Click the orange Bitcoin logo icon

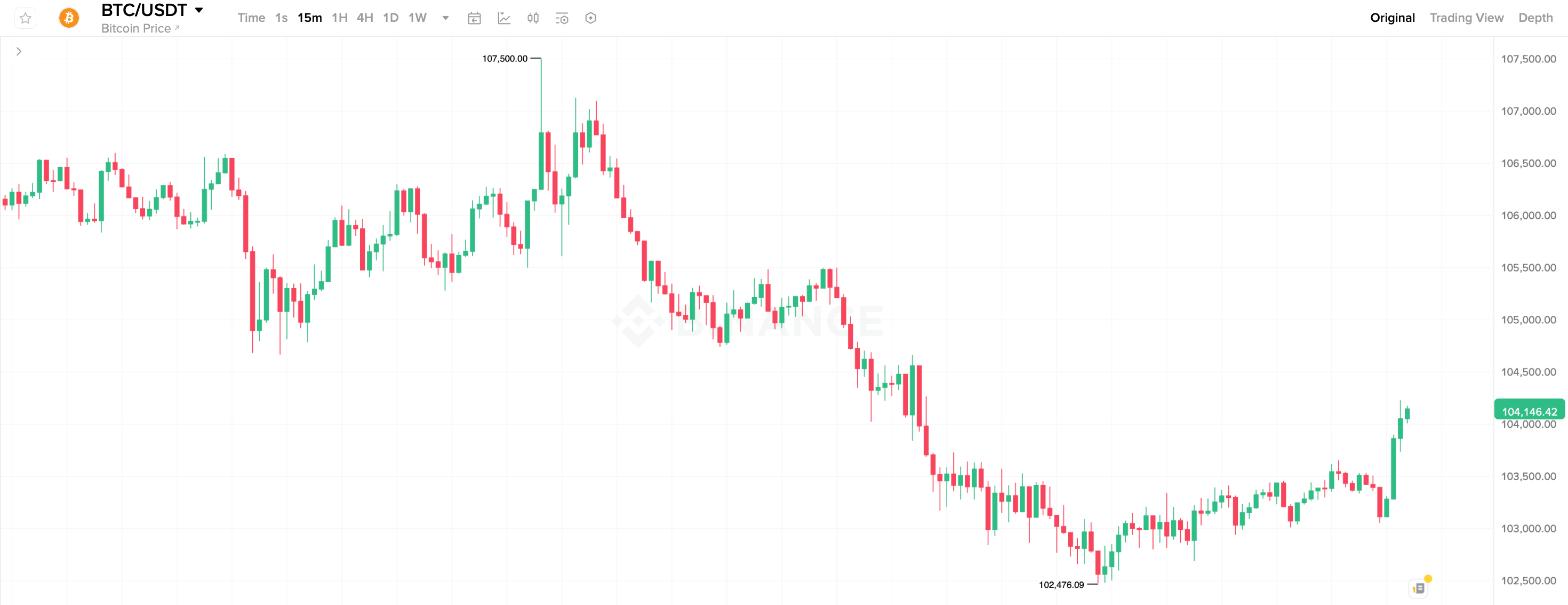tap(69, 18)
